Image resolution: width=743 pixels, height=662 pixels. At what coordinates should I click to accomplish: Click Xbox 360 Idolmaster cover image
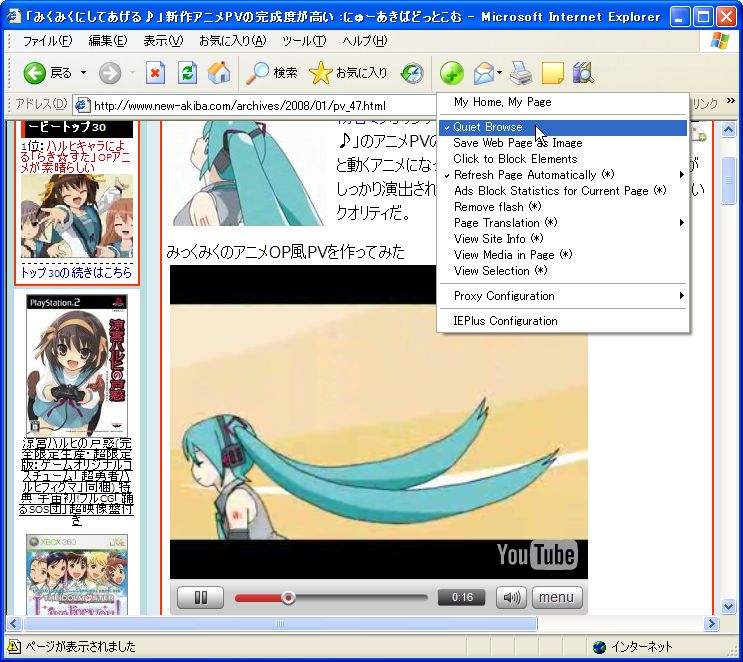pos(77,575)
